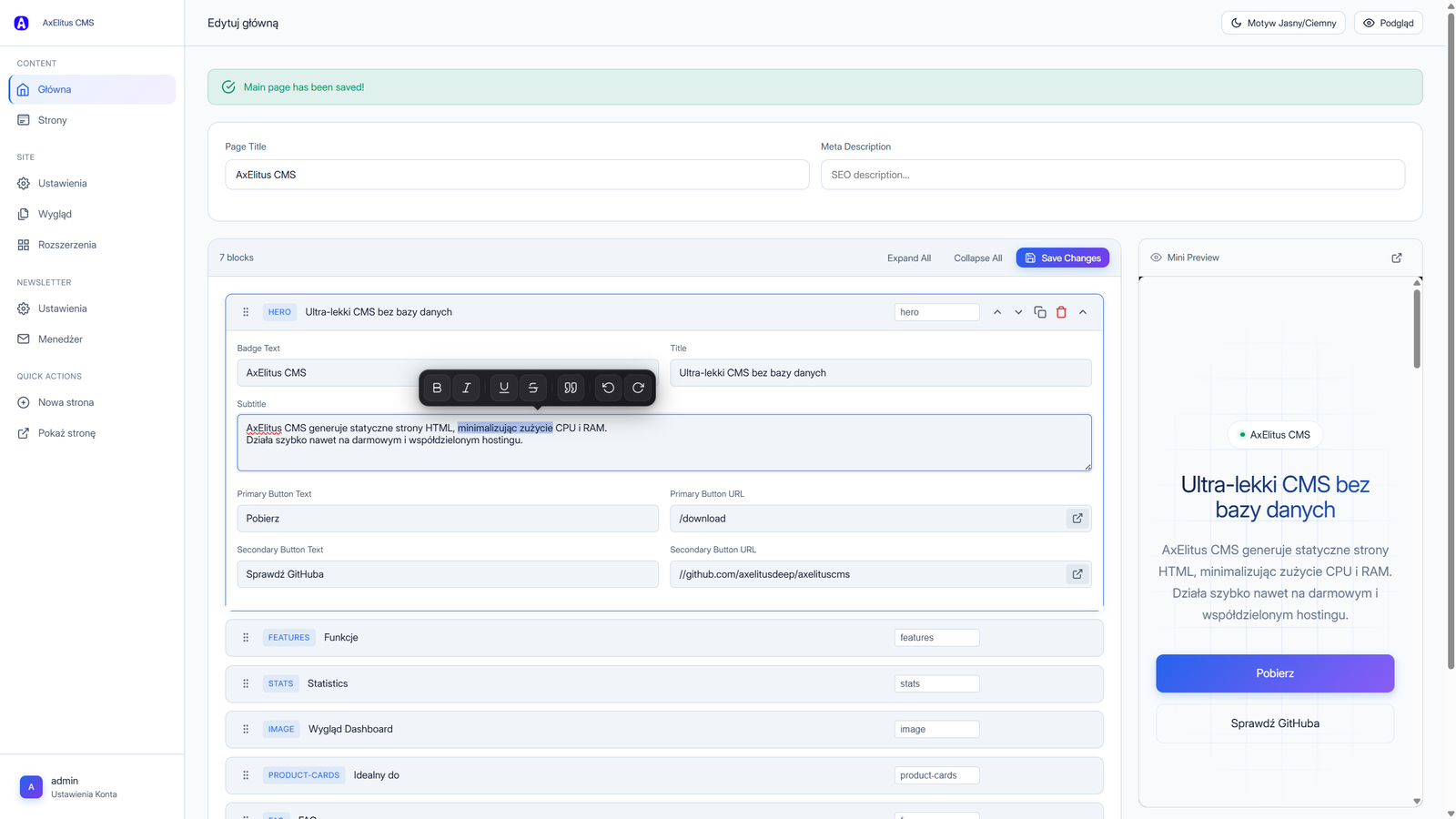The width and height of the screenshot is (1456, 819).
Task: Collapse the Hero block with chevron
Action: point(1083,312)
